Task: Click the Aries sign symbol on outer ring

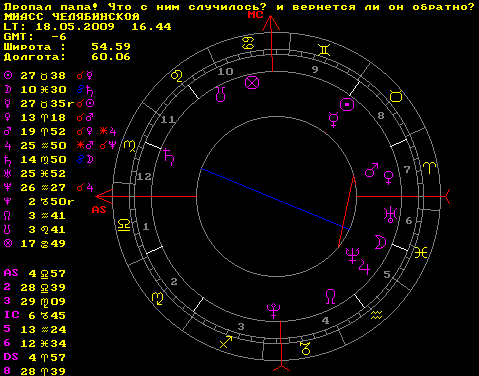Action: click(x=430, y=168)
